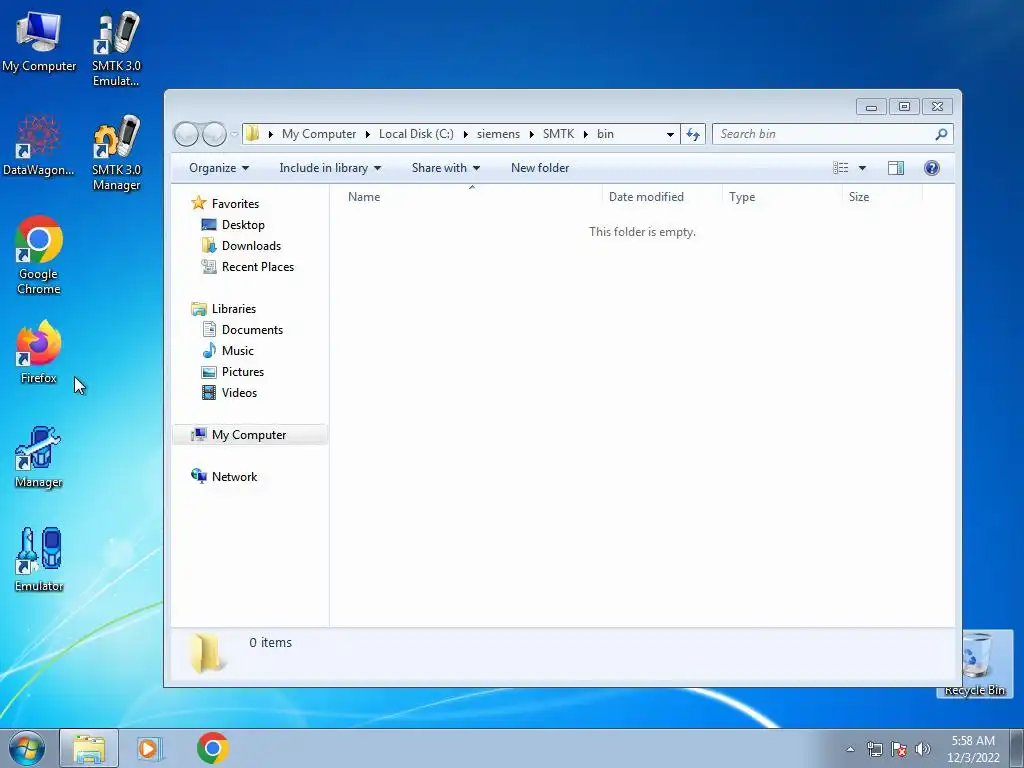Open the DataWagon desktop shortcut

pos(39,146)
